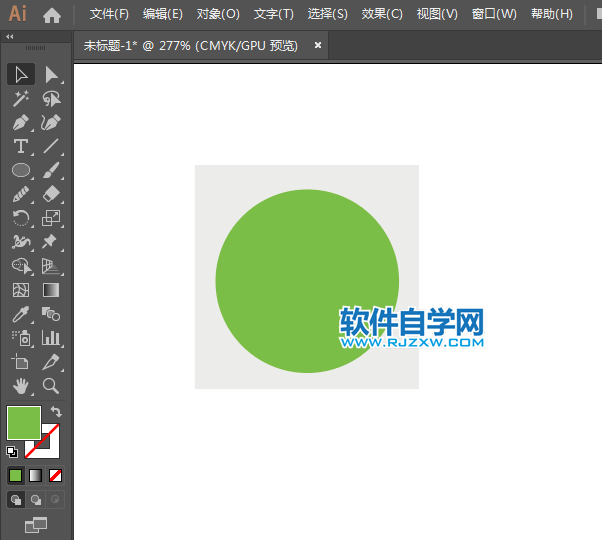602x540 pixels.
Task: Open the 帮助(H) menu
Action: click(x=552, y=14)
